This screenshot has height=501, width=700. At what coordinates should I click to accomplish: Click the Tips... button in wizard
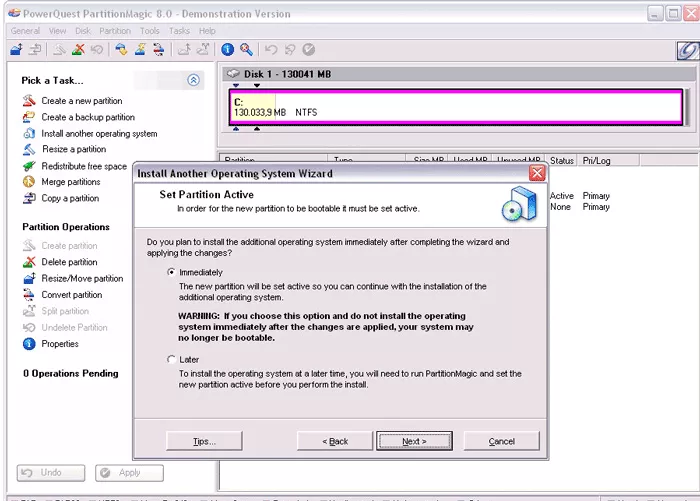coord(204,441)
